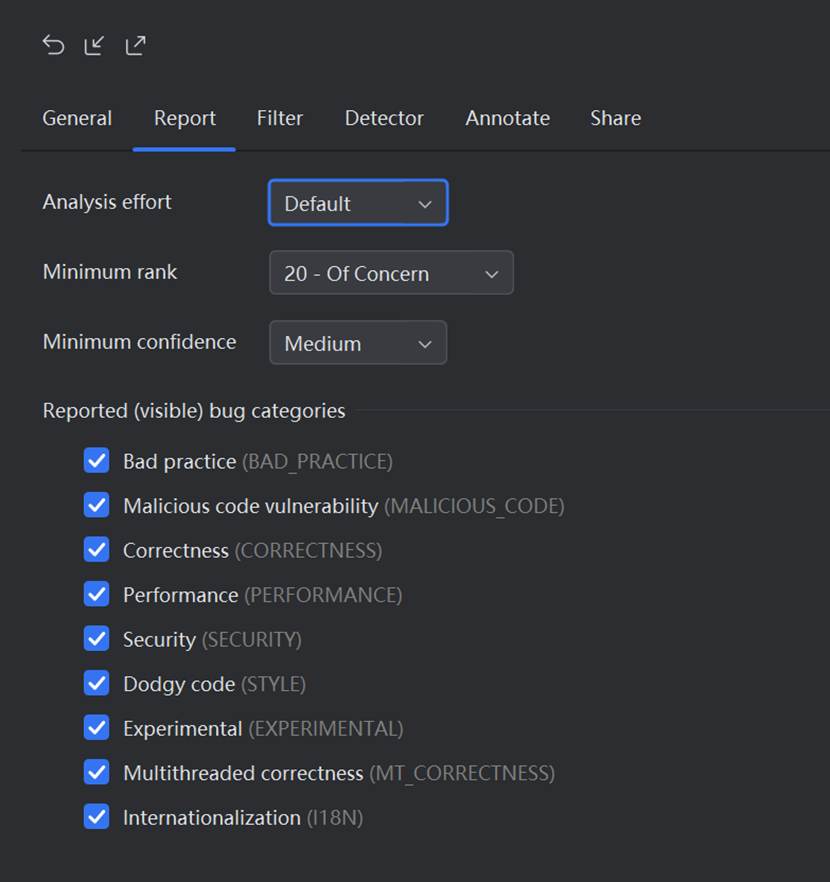Open the Detector tab
Screen dimensions: 830x882
(x=384, y=118)
